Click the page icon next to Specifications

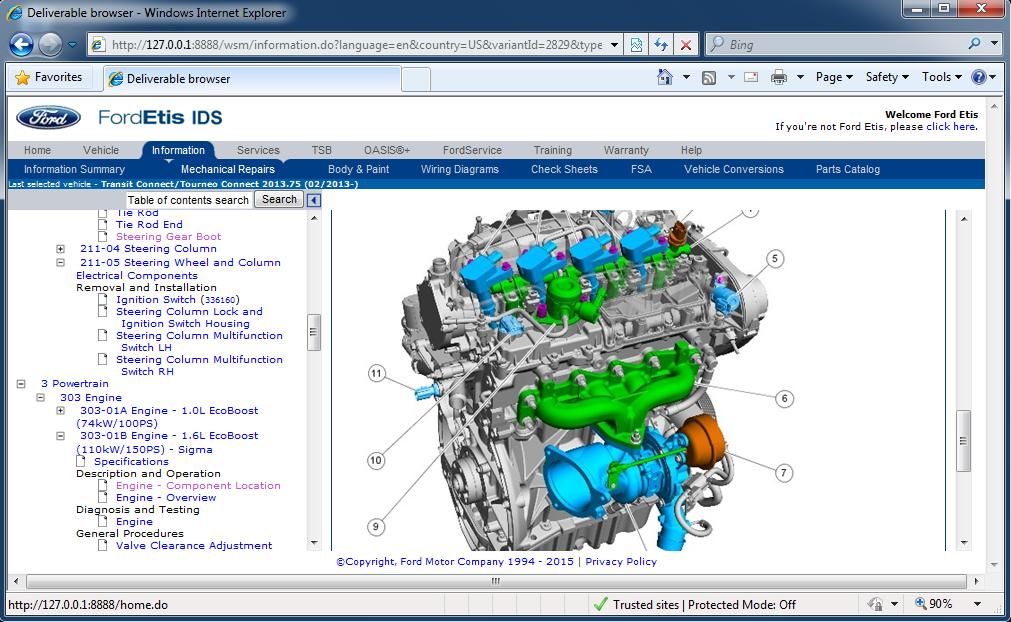point(81,461)
